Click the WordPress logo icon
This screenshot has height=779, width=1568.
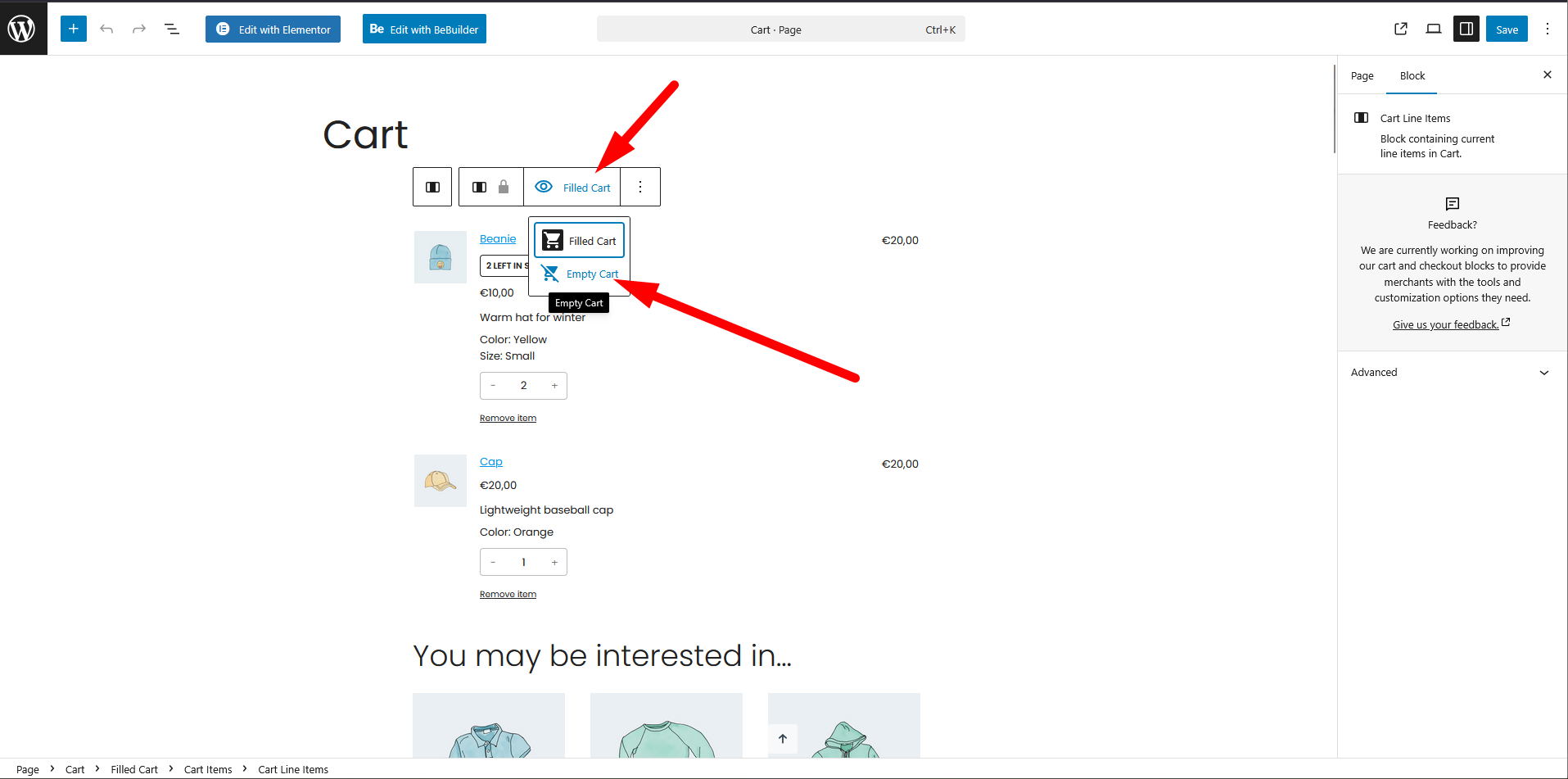[x=22, y=29]
